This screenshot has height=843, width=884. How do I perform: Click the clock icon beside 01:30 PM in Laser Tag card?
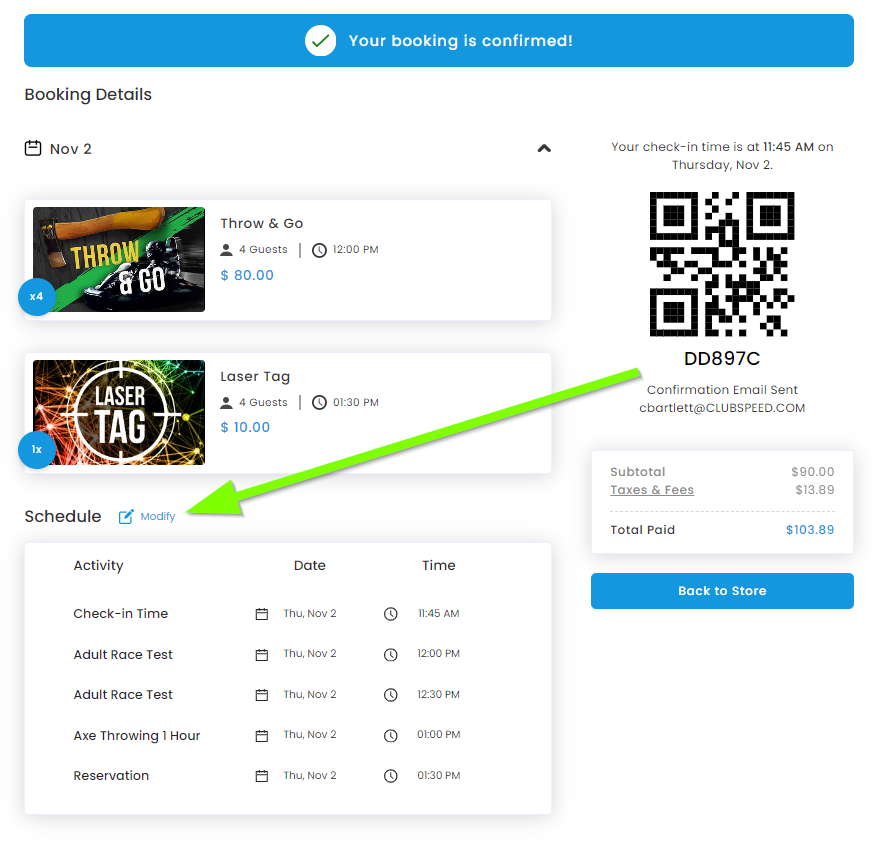pos(319,403)
